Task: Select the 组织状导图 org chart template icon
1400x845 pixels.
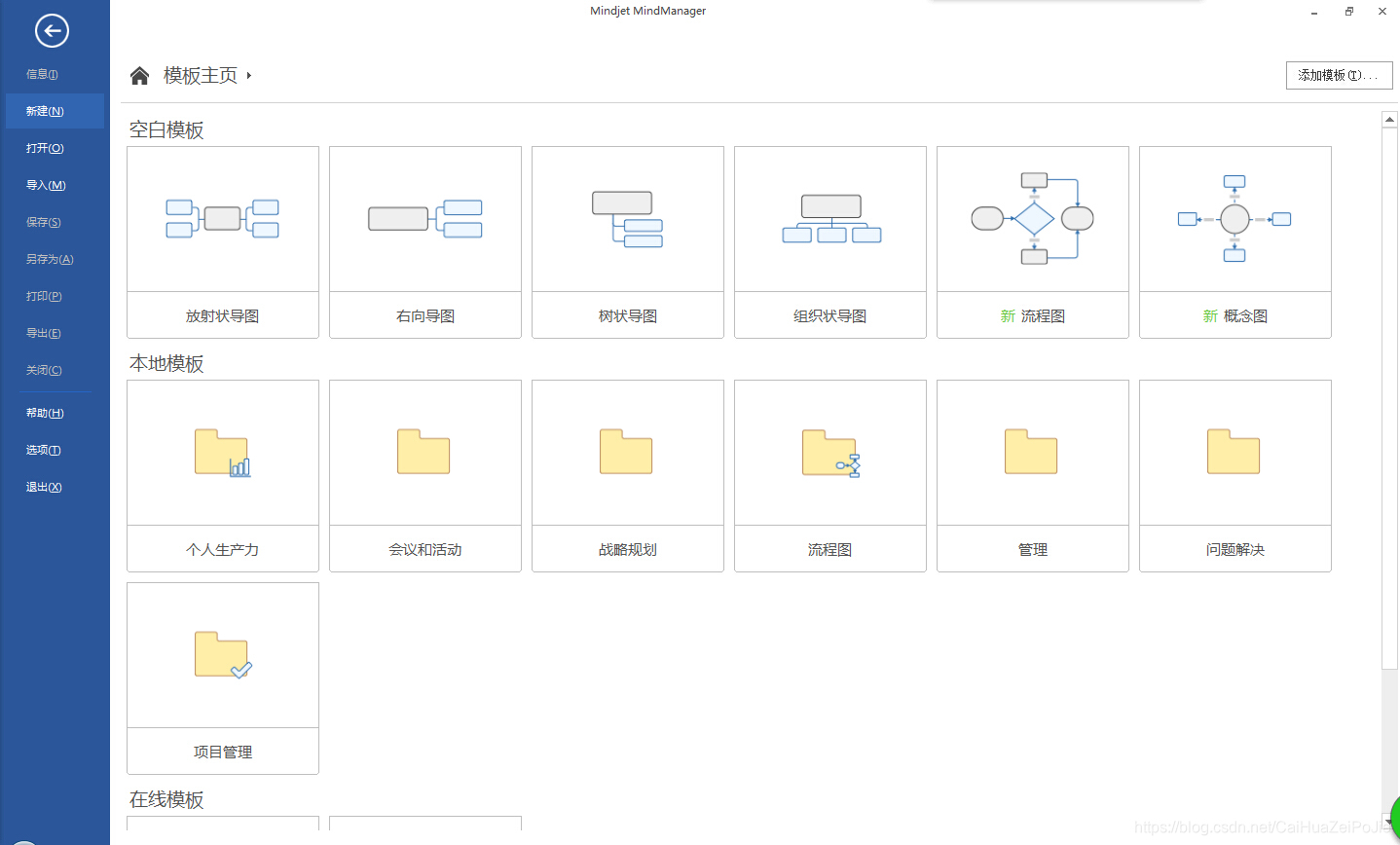Action: pos(831,219)
